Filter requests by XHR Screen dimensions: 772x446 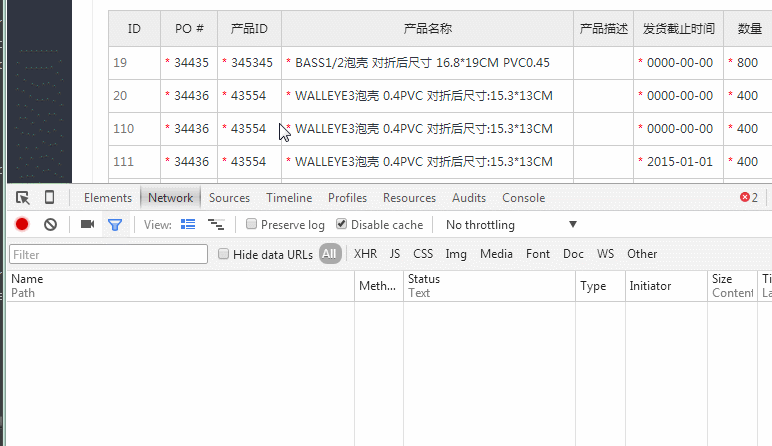tap(365, 254)
